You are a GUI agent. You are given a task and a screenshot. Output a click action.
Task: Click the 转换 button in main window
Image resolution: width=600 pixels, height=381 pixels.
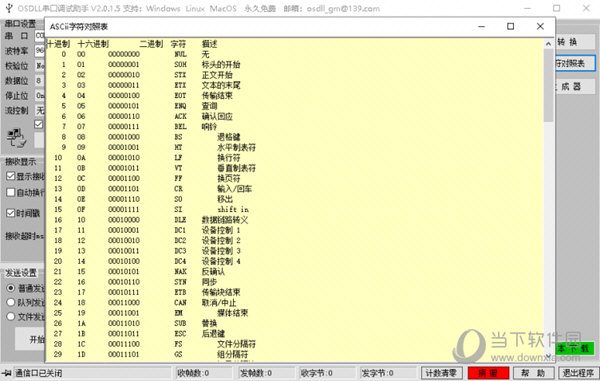tap(575, 42)
